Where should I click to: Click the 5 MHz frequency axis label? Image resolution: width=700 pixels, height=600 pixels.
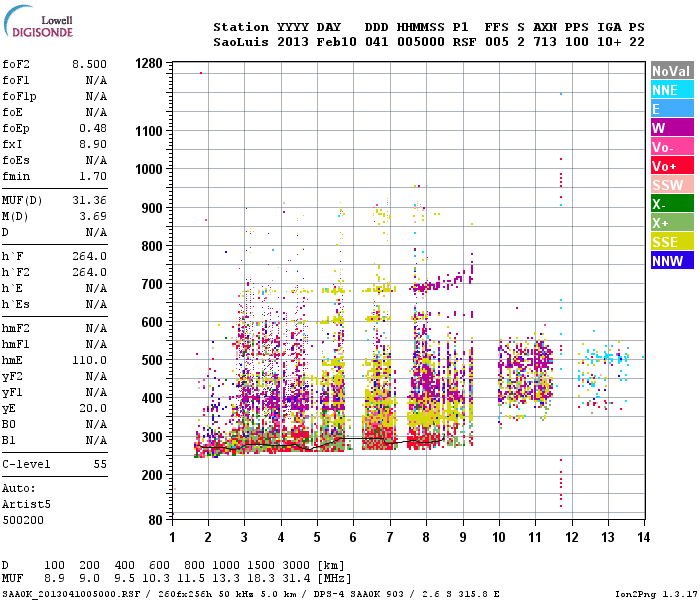coord(317,537)
